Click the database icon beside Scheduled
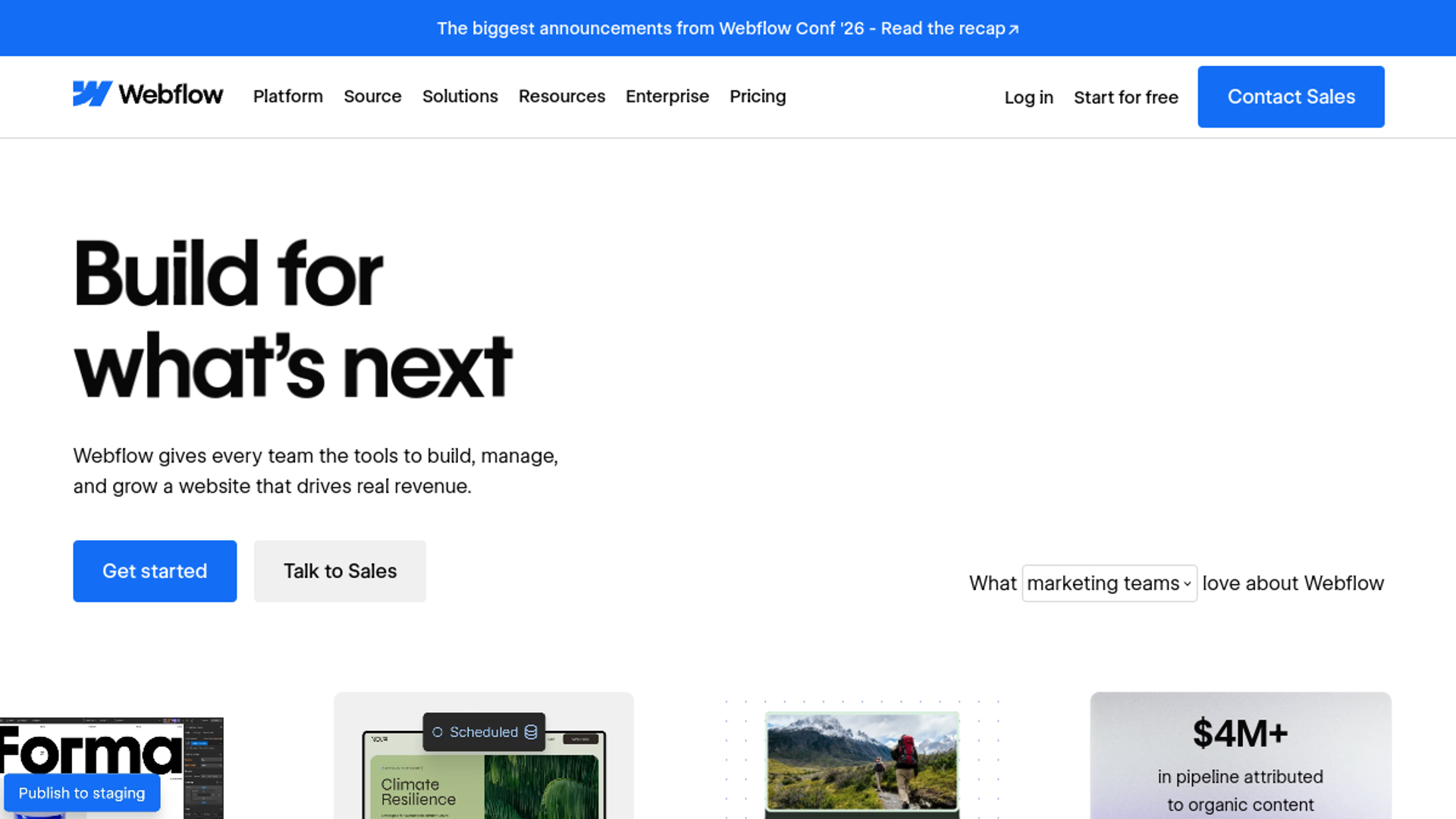This screenshot has height=819, width=1456. tap(531, 732)
